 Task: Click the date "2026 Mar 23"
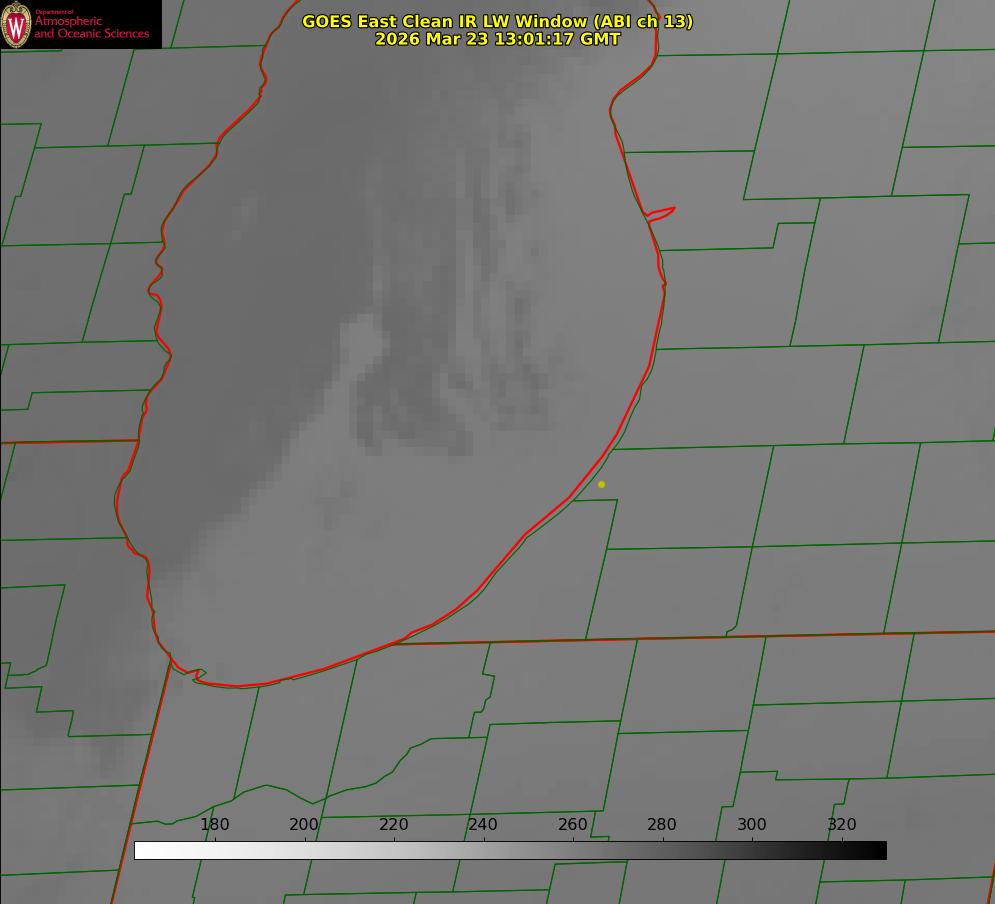click(x=431, y=39)
